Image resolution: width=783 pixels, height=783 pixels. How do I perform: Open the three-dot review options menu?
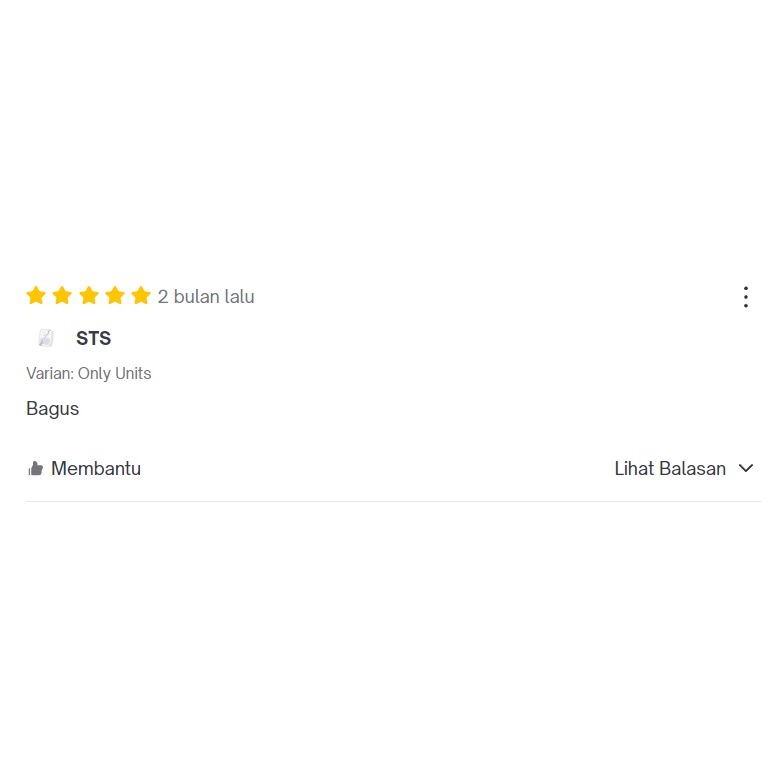point(746,297)
